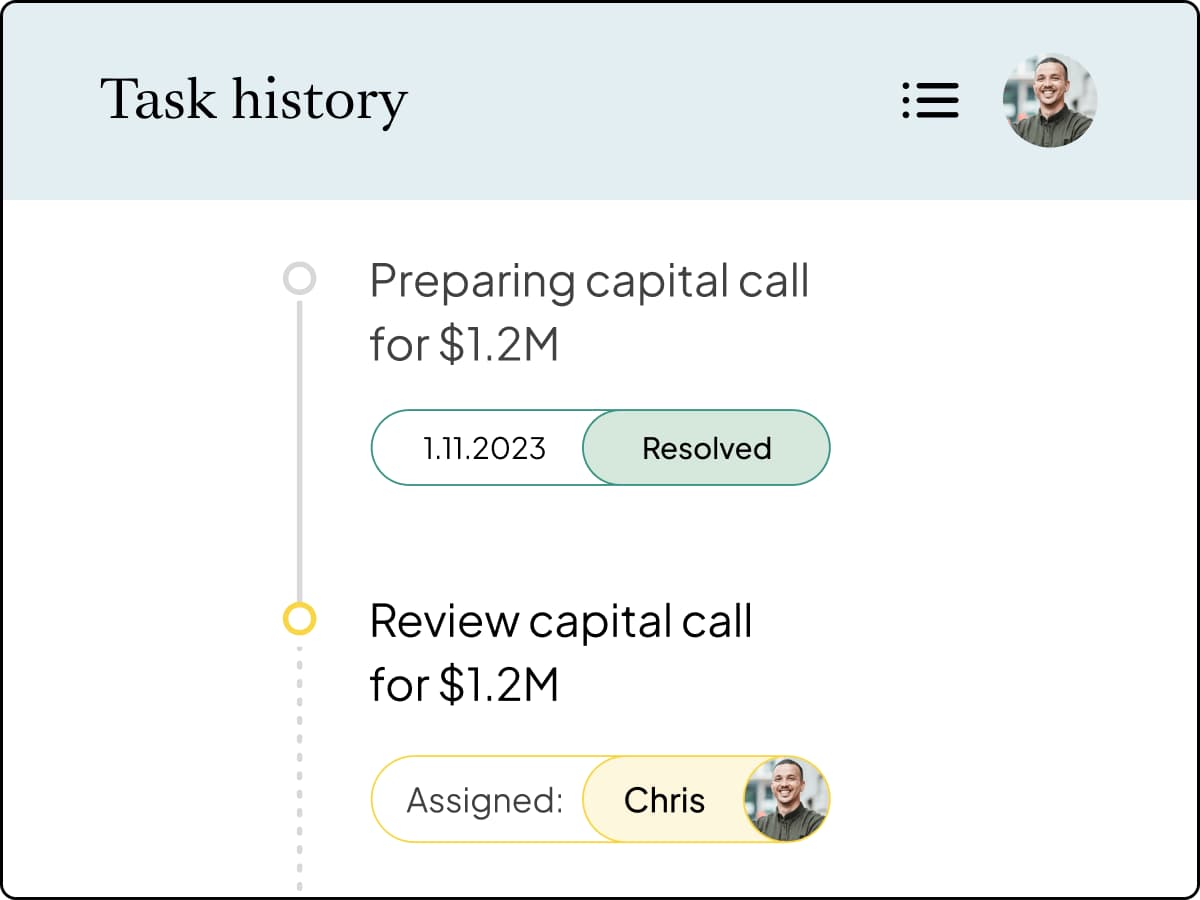
Task: Click the word 'history' in the header title
Action: point(319,101)
